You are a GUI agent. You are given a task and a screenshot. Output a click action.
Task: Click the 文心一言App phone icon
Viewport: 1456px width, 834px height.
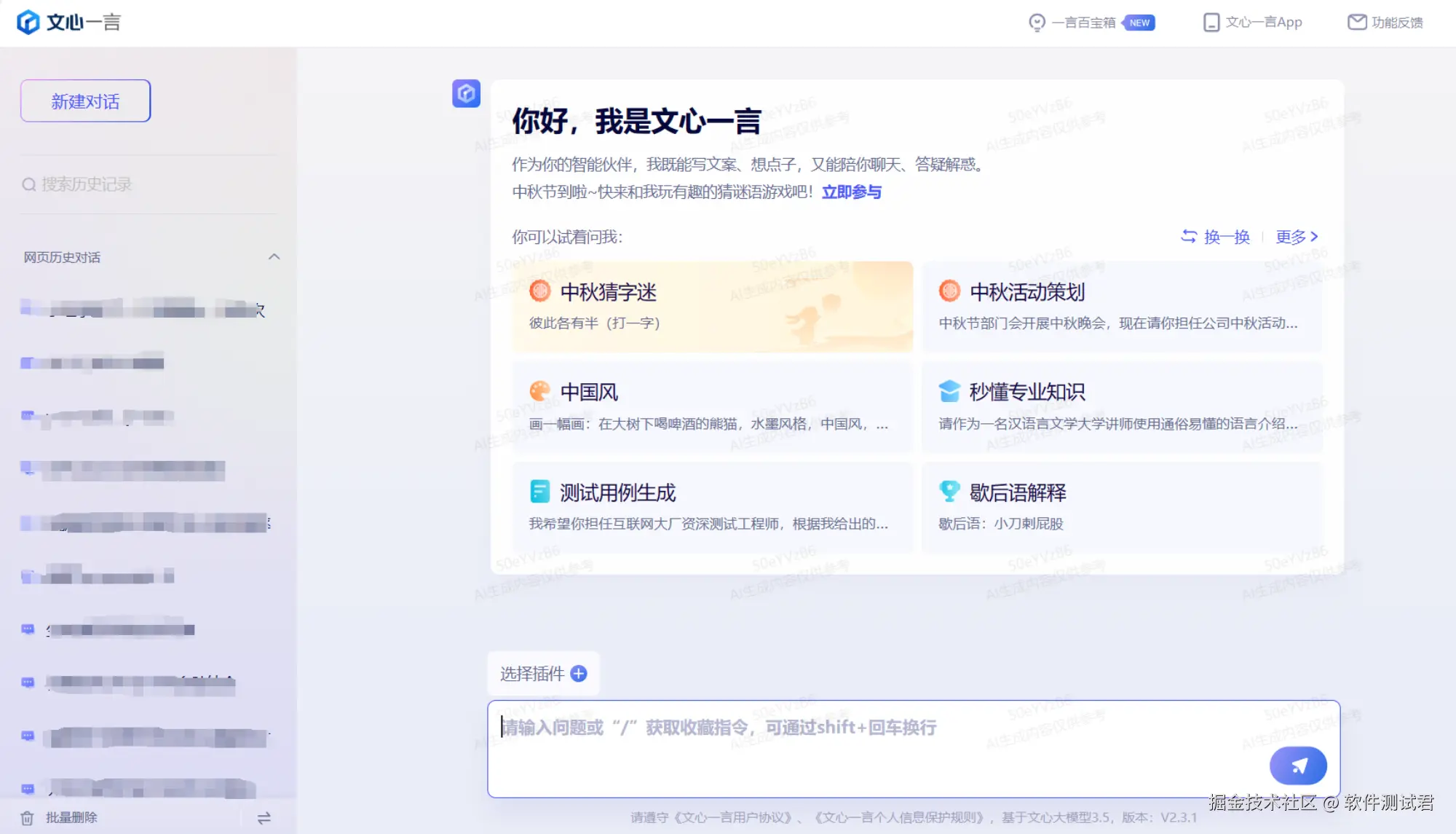1211,23
